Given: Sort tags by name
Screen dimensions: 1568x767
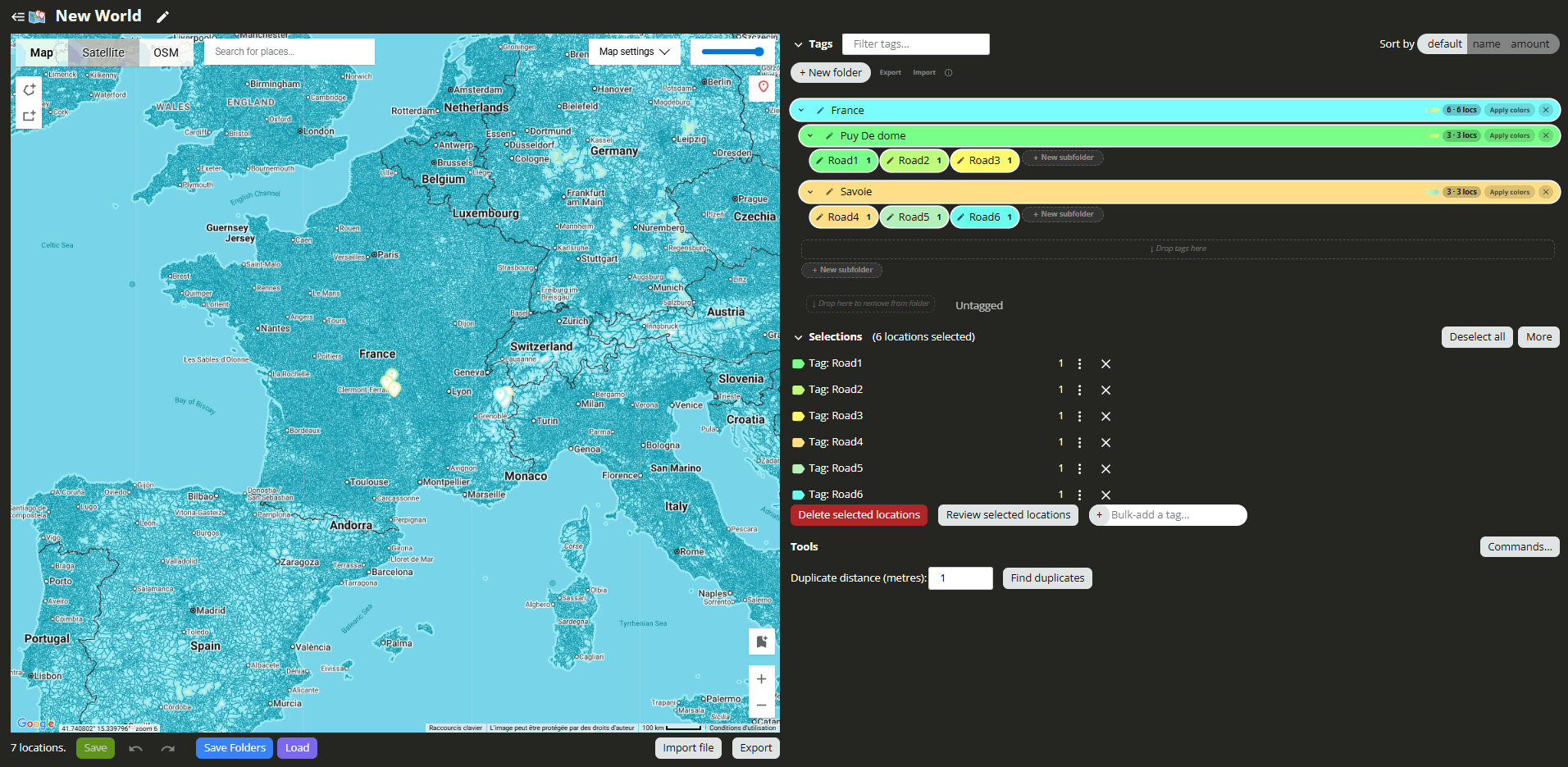Looking at the screenshot, I should [1486, 44].
